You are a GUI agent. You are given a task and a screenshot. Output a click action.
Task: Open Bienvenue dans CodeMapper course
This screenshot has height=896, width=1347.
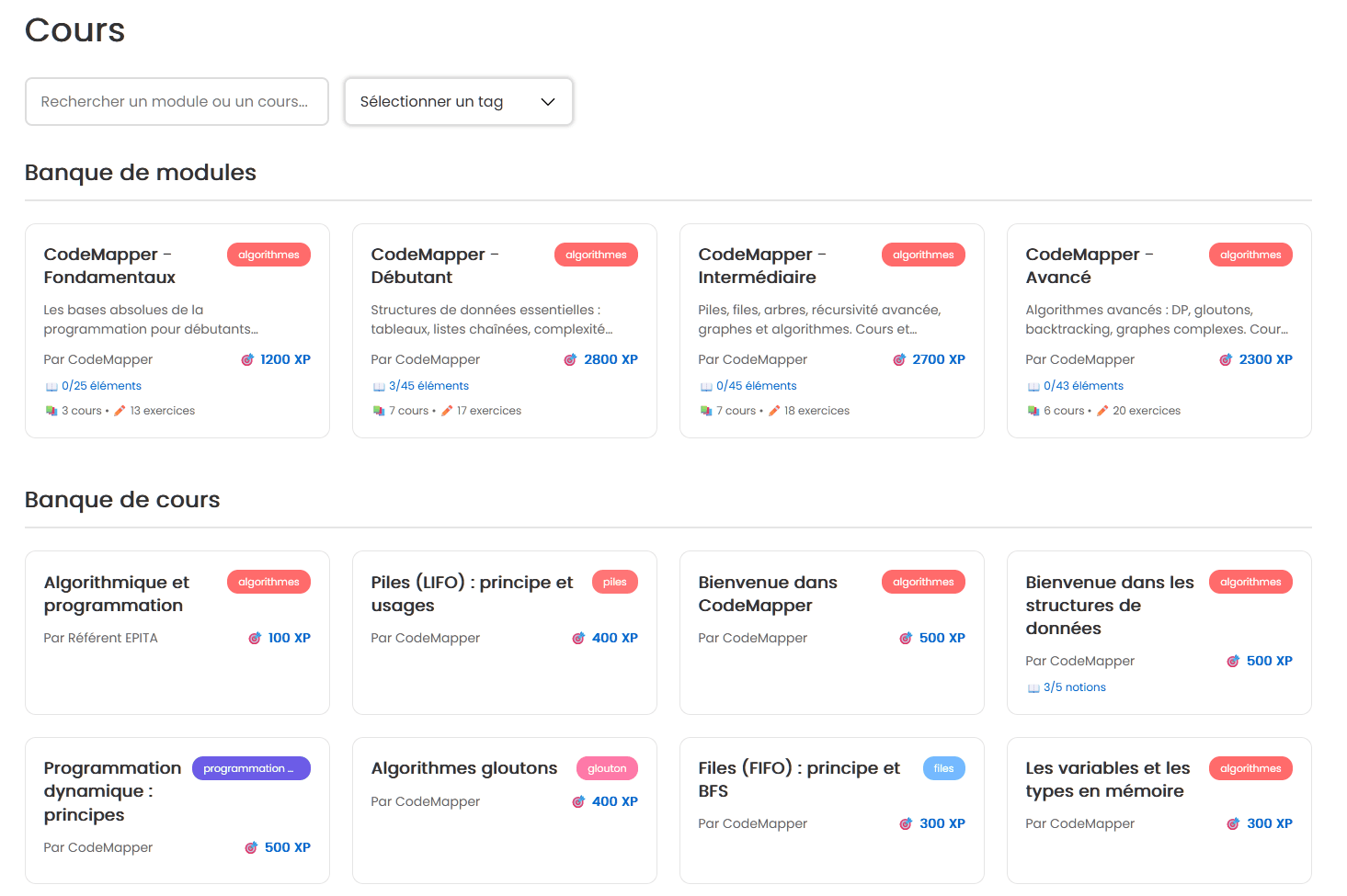click(767, 594)
